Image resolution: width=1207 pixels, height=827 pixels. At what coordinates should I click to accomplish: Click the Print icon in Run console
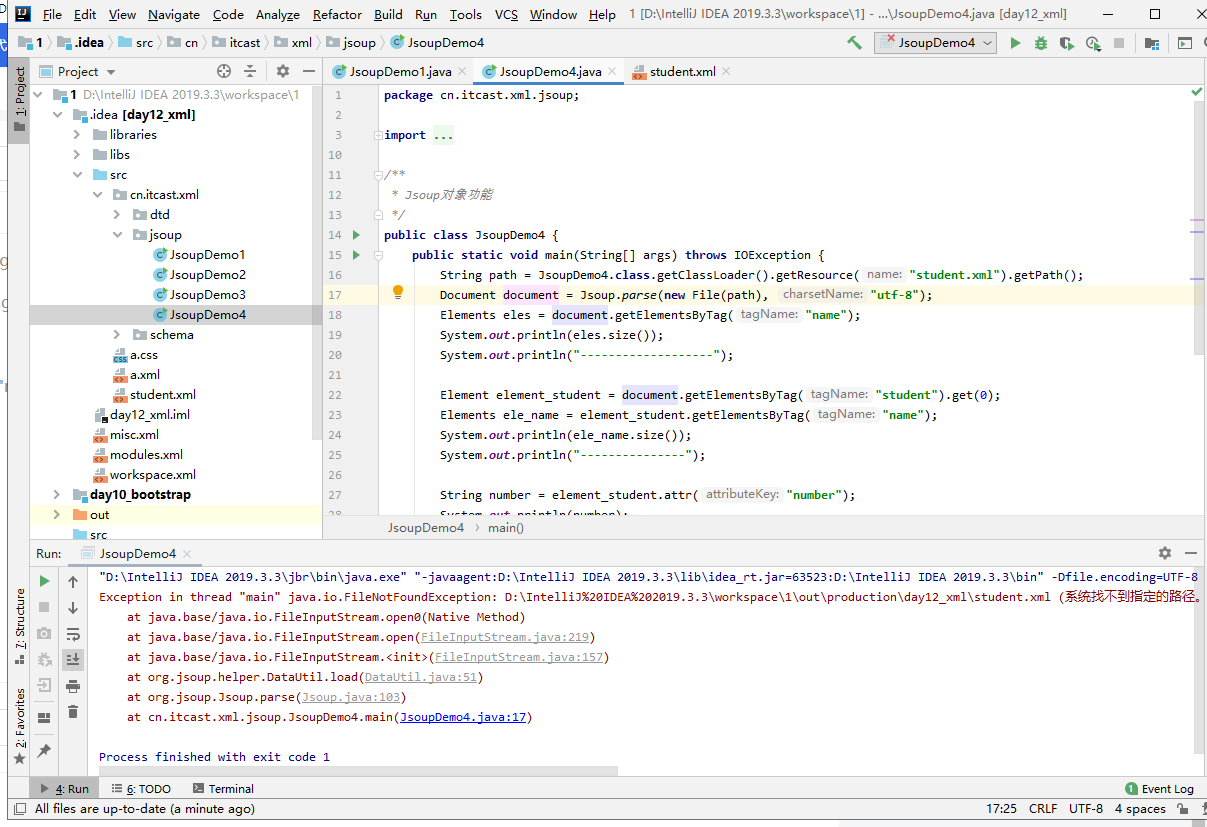pos(73,685)
